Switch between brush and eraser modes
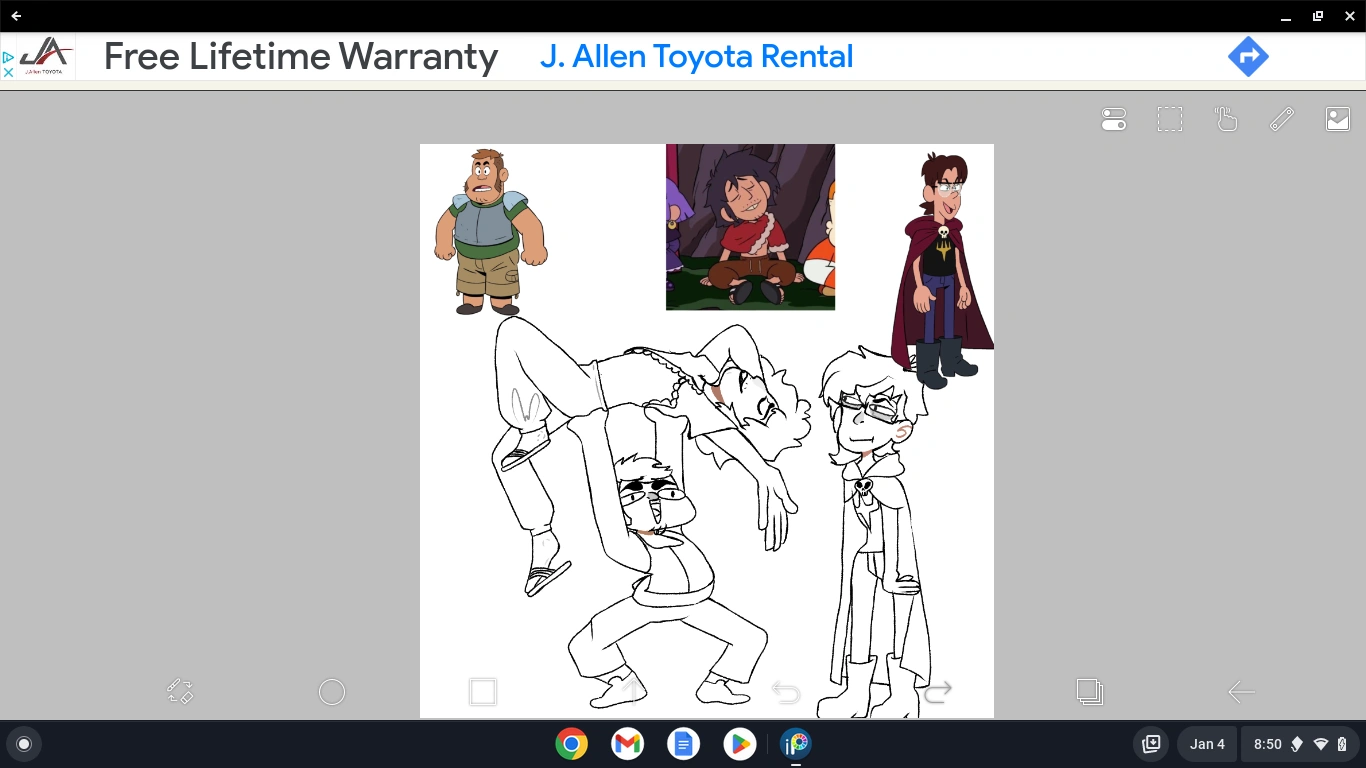Image resolution: width=1366 pixels, height=768 pixels. (180, 691)
